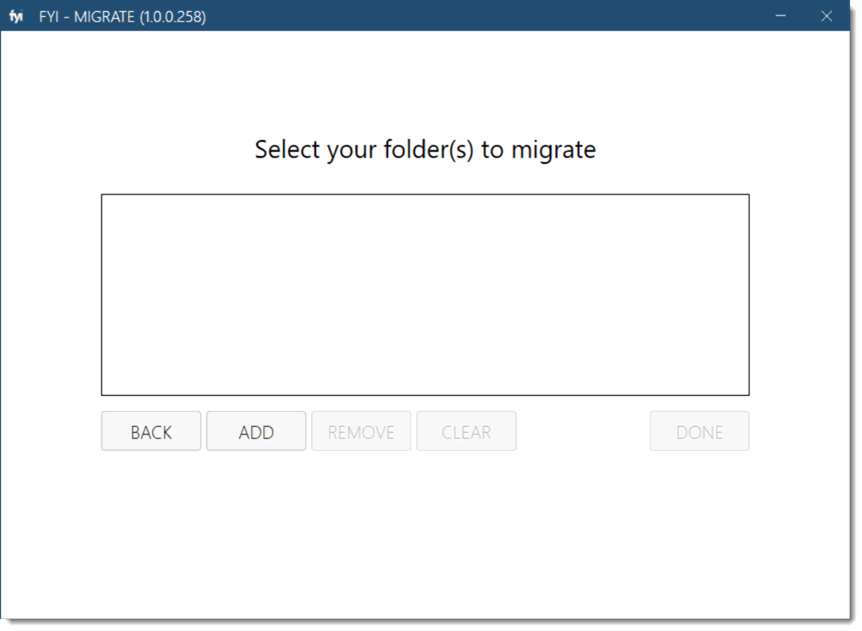
Task: Select the ADD button to add folders
Action: coord(256,431)
